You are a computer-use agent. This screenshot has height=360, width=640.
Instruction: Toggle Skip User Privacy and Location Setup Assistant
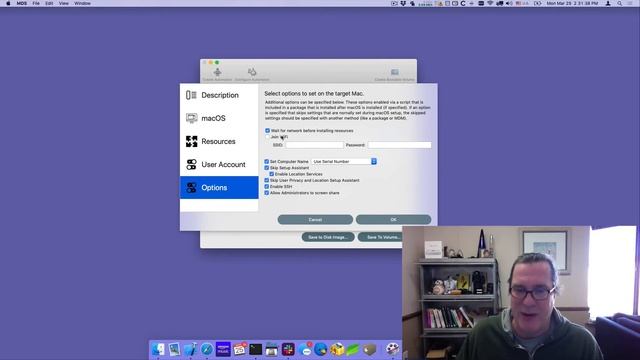(x=267, y=180)
